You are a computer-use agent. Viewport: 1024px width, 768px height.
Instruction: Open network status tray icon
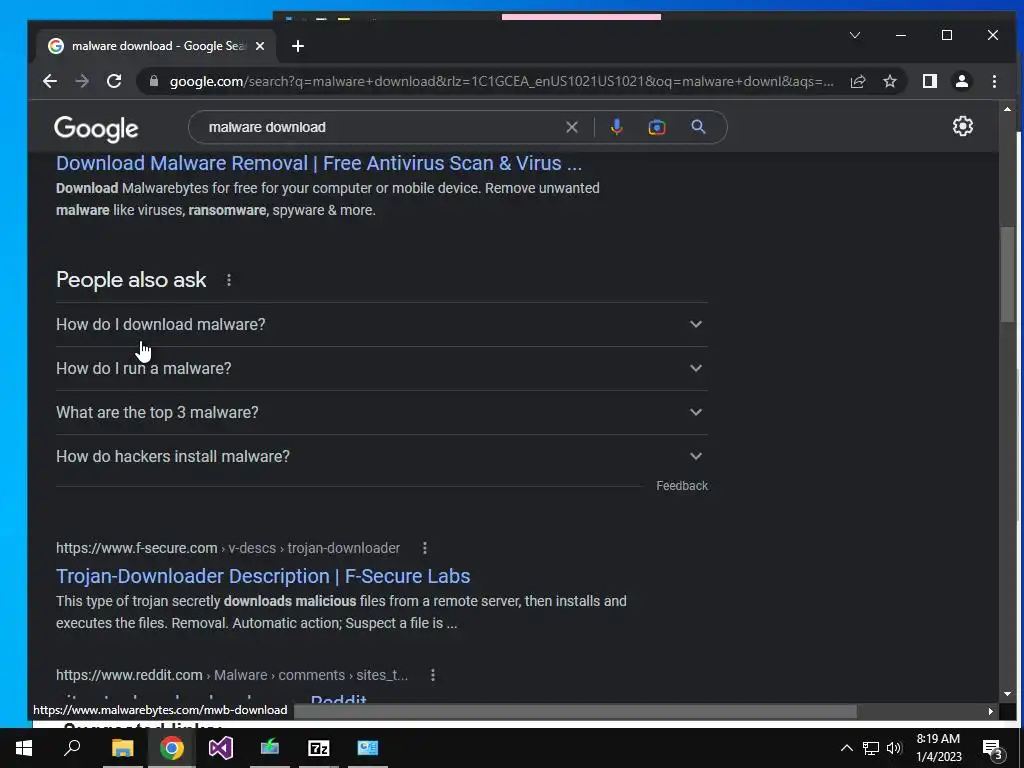pos(871,748)
